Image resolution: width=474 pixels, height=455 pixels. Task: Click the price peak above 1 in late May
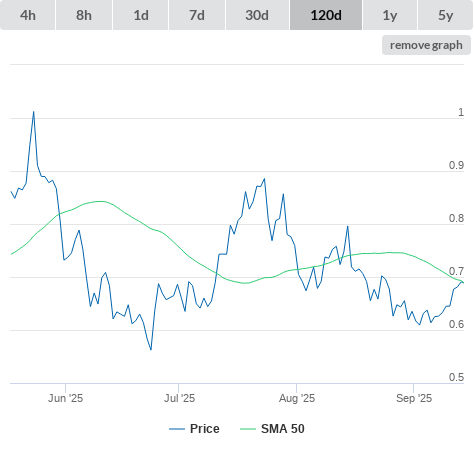pyautogui.click(x=33, y=112)
